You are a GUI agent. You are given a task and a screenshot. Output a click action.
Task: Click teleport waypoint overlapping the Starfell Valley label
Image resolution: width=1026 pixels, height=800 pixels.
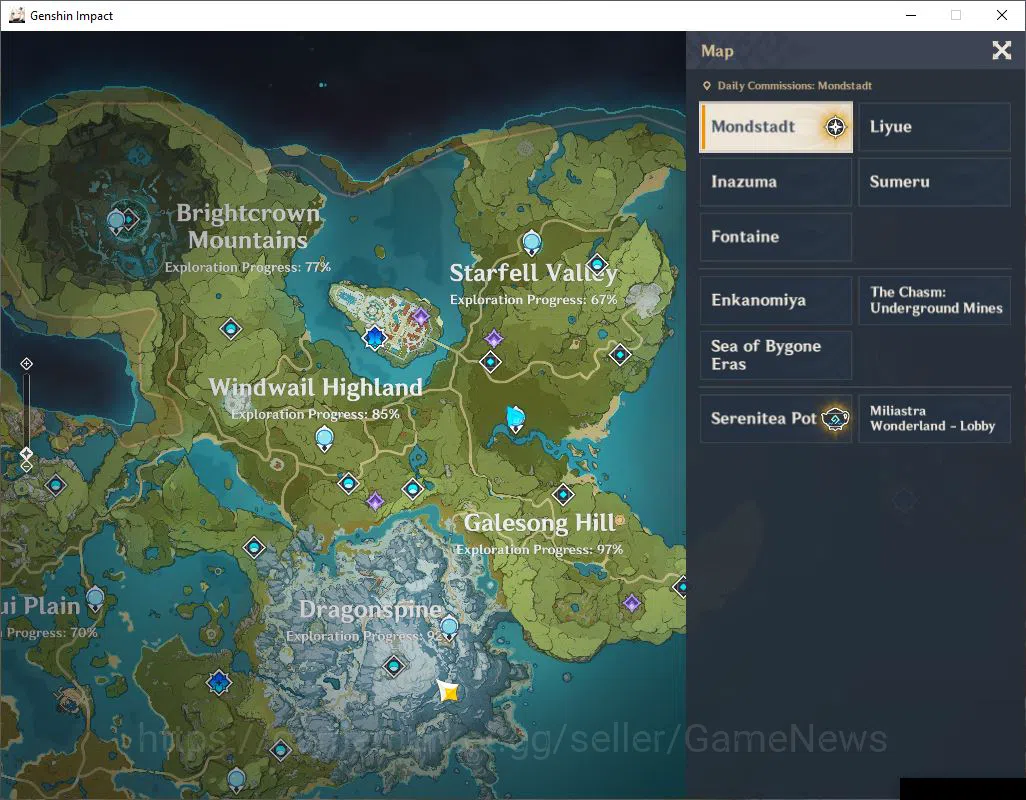[597, 264]
